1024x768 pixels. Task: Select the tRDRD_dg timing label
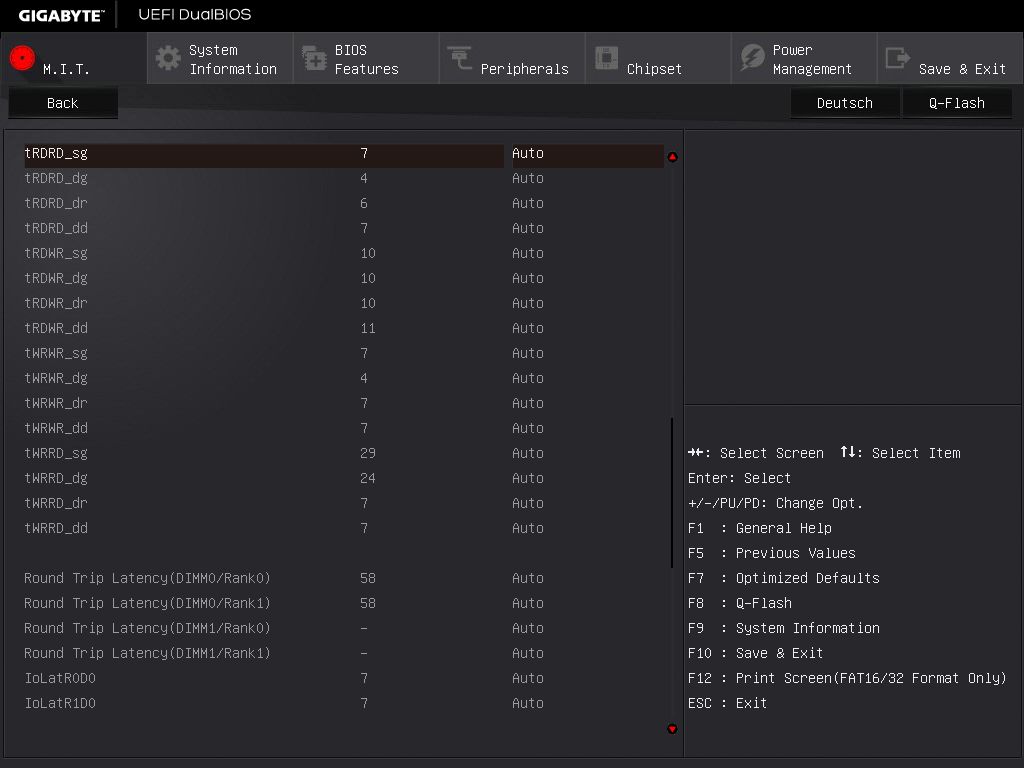(x=56, y=178)
